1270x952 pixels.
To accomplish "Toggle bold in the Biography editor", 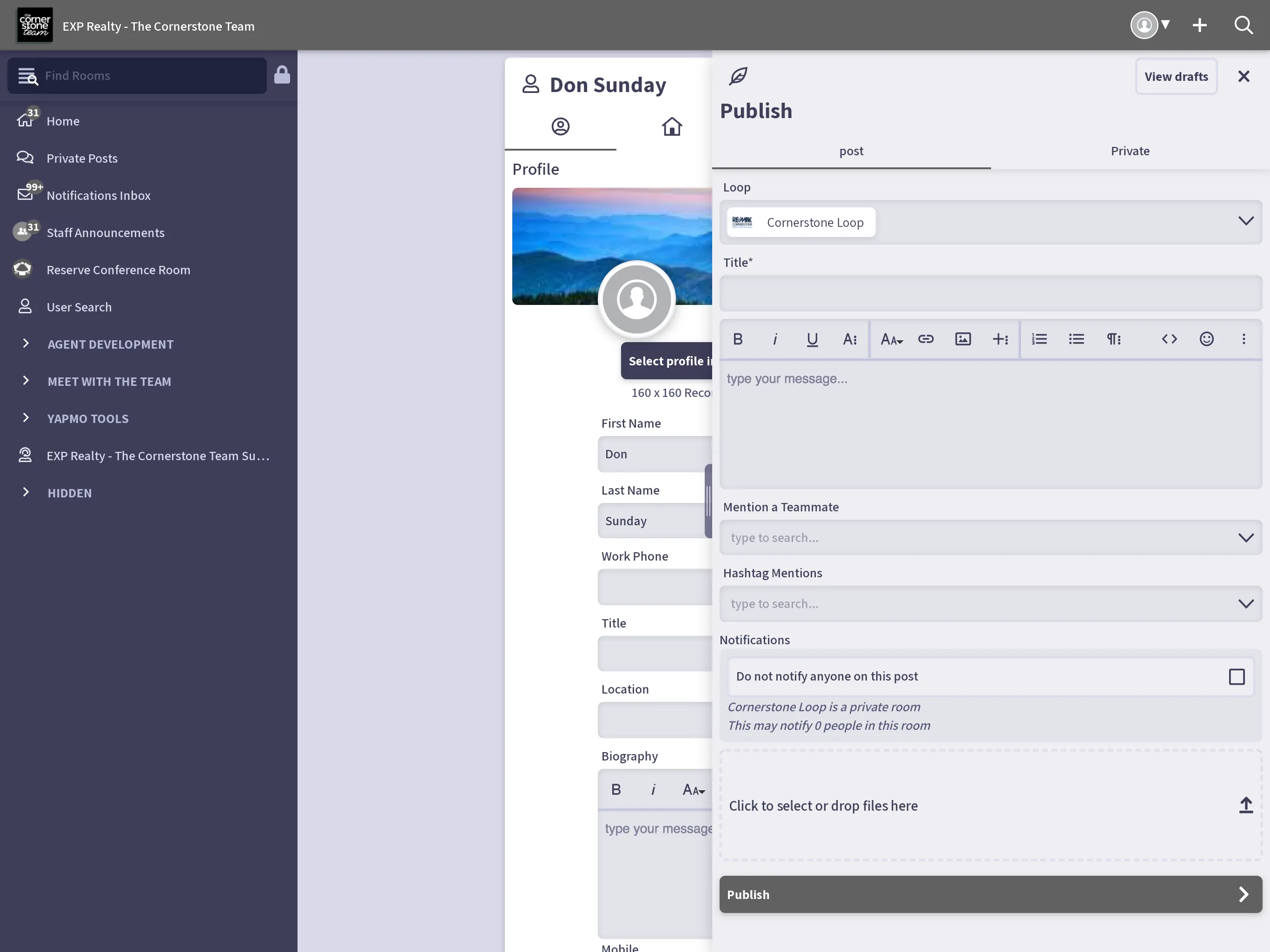I will 615,790.
